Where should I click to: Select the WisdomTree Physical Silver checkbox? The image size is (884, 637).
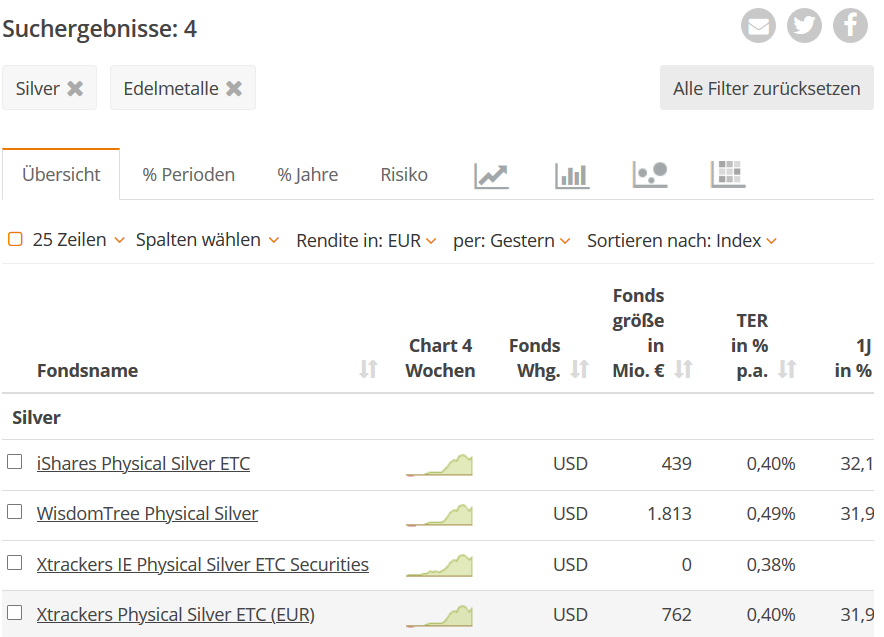(15, 512)
